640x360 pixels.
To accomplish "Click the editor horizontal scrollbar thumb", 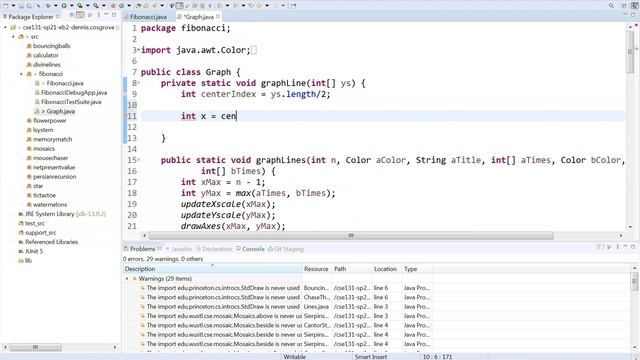I will [351, 236].
